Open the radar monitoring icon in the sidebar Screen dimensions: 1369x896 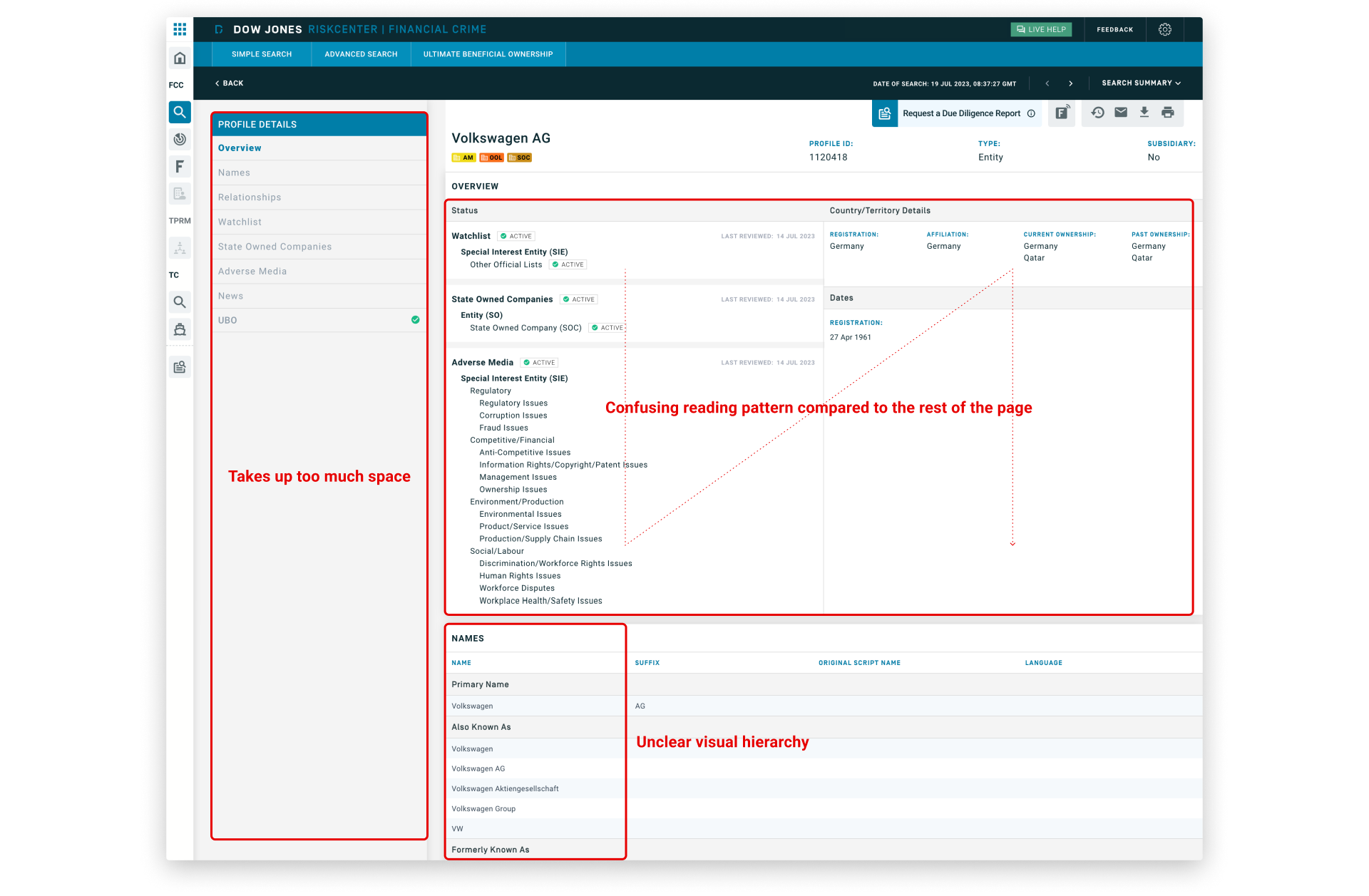(180, 139)
